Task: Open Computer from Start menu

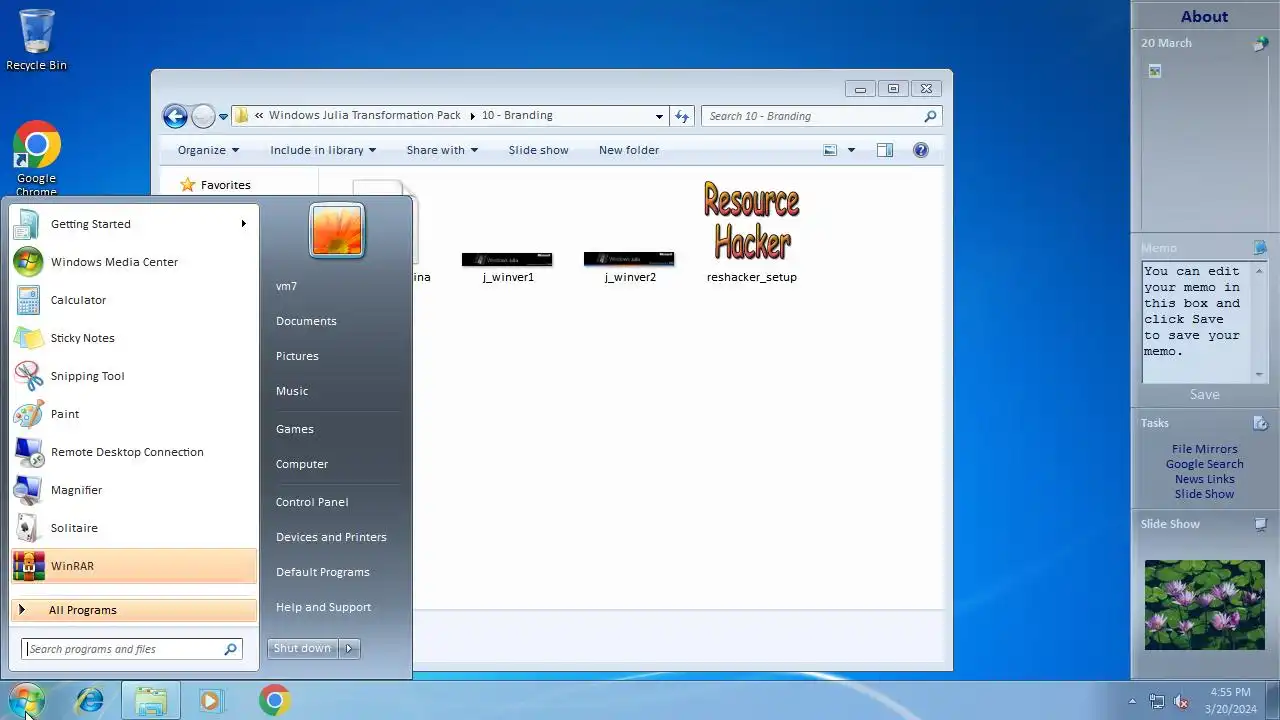Action: click(302, 464)
